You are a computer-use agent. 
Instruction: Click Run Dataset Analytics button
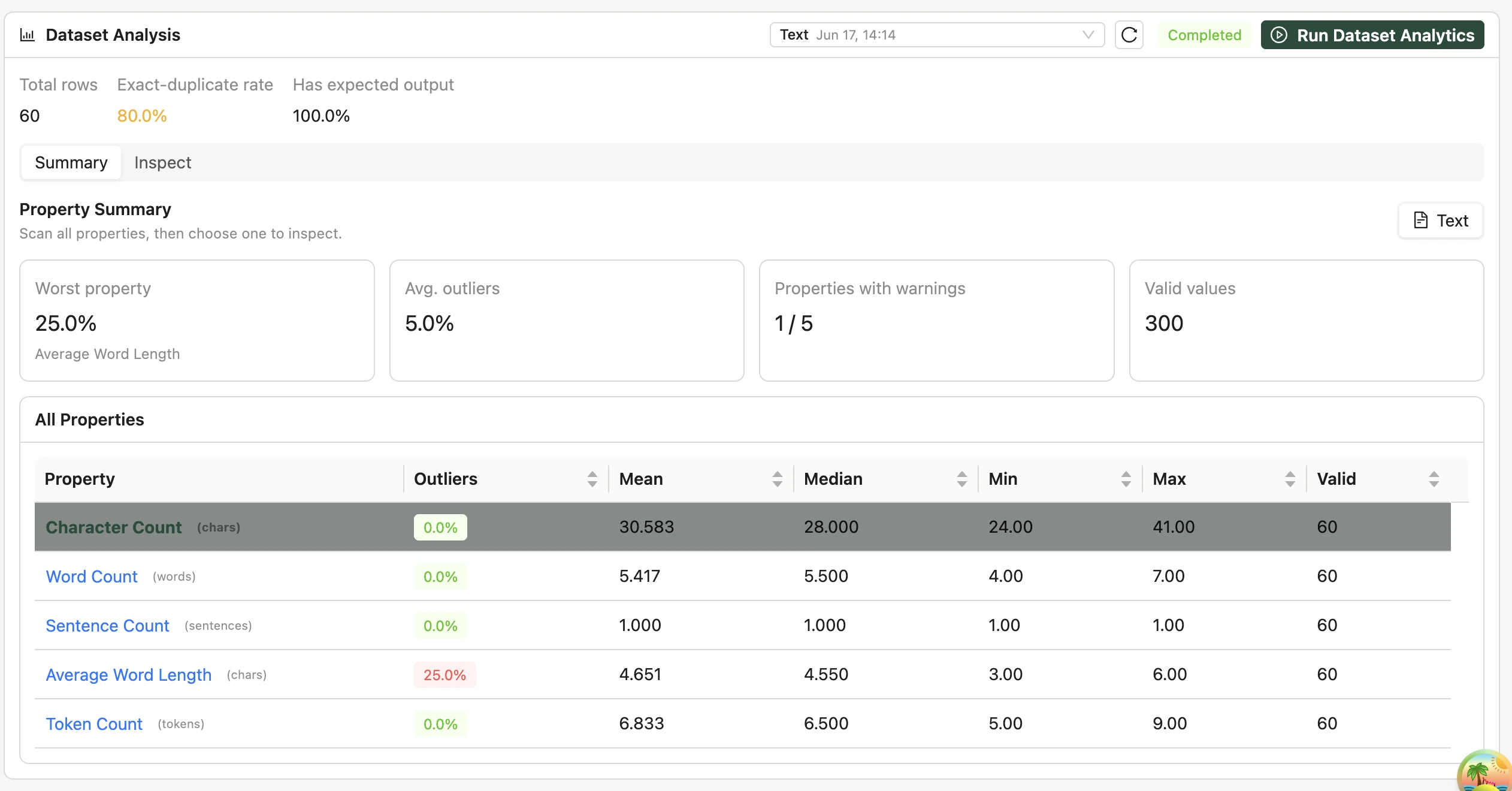click(x=1372, y=35)
